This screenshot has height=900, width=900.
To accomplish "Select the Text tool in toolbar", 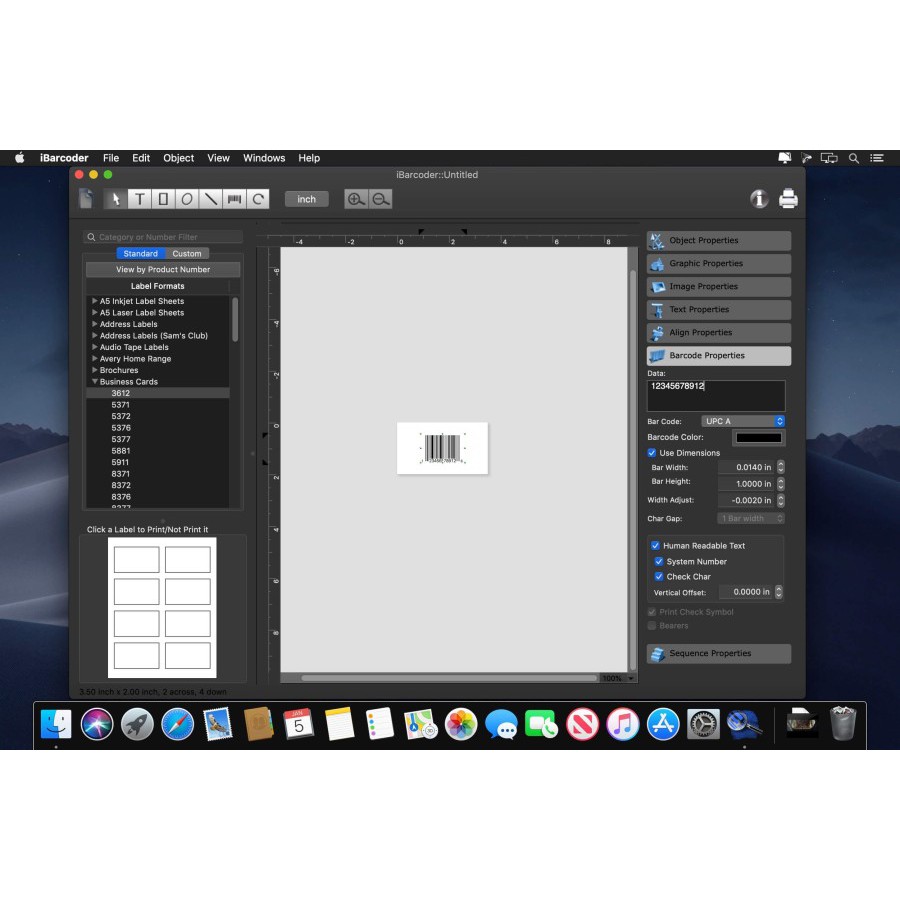I will click(x=139, y=199).
